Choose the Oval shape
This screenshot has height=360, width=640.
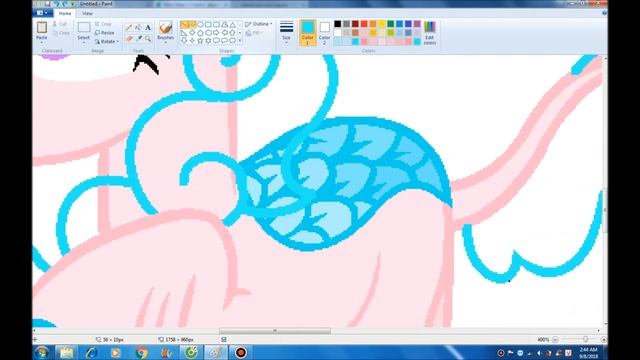coord(200,25)
